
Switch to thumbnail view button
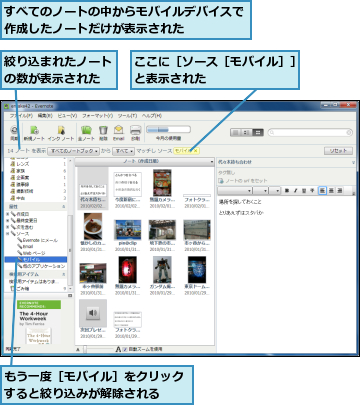pyautogui.click(x=258, y=133)
